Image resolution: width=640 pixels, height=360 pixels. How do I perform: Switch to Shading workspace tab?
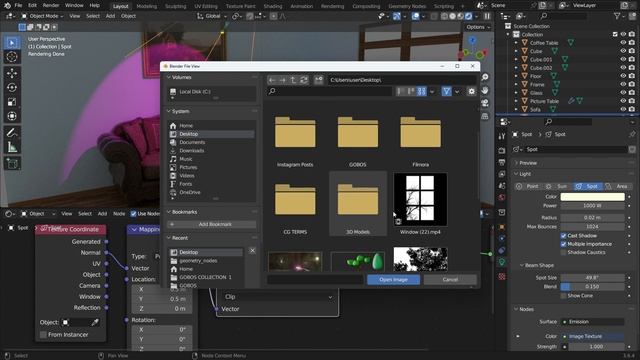point(273,6)
